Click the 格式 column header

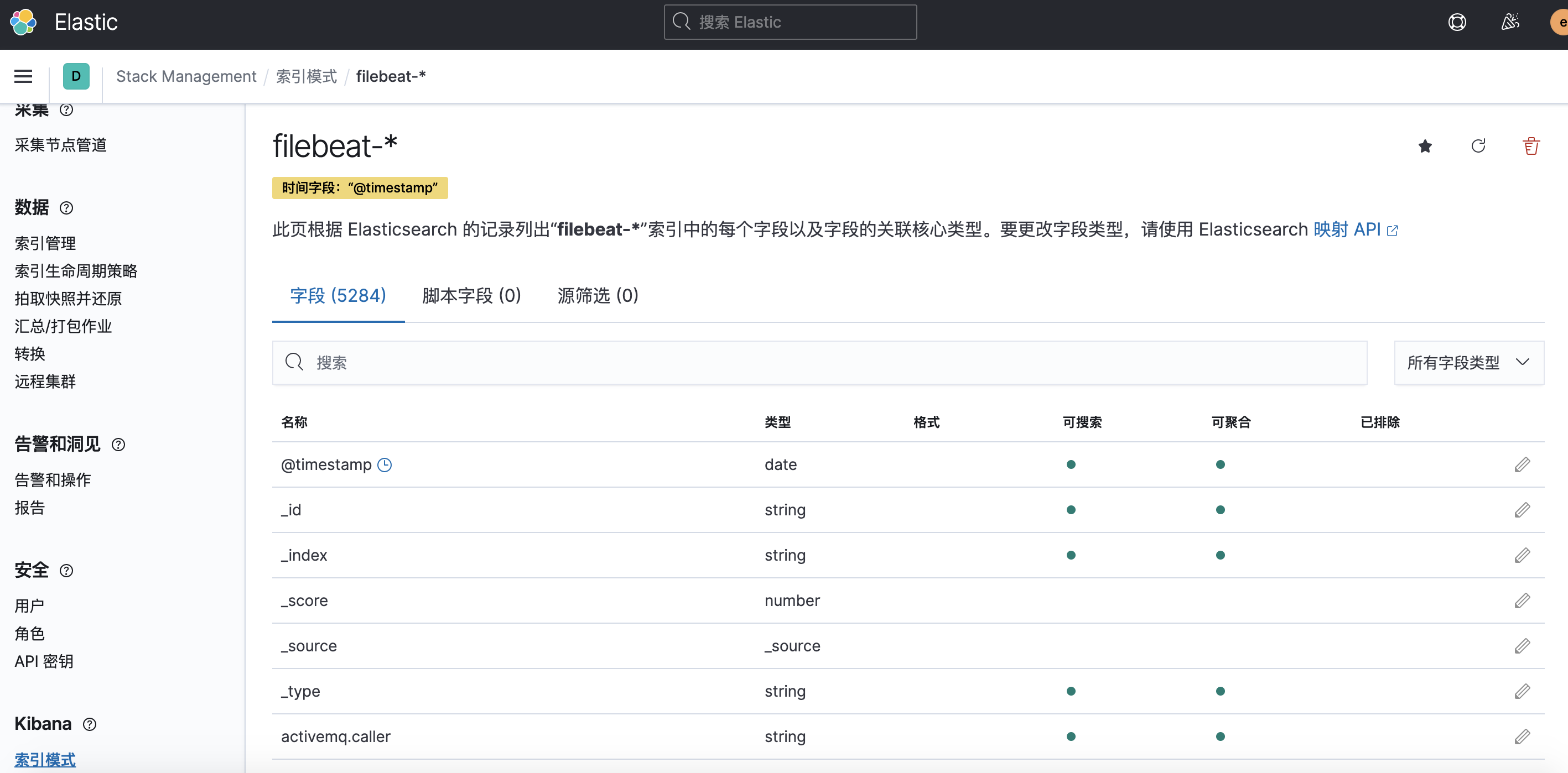click(926, 422)
